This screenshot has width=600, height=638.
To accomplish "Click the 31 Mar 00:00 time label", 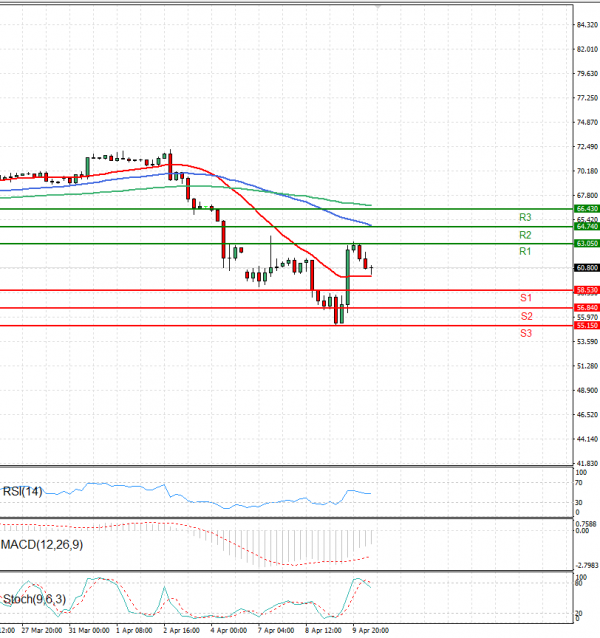I will click(89, 630).
